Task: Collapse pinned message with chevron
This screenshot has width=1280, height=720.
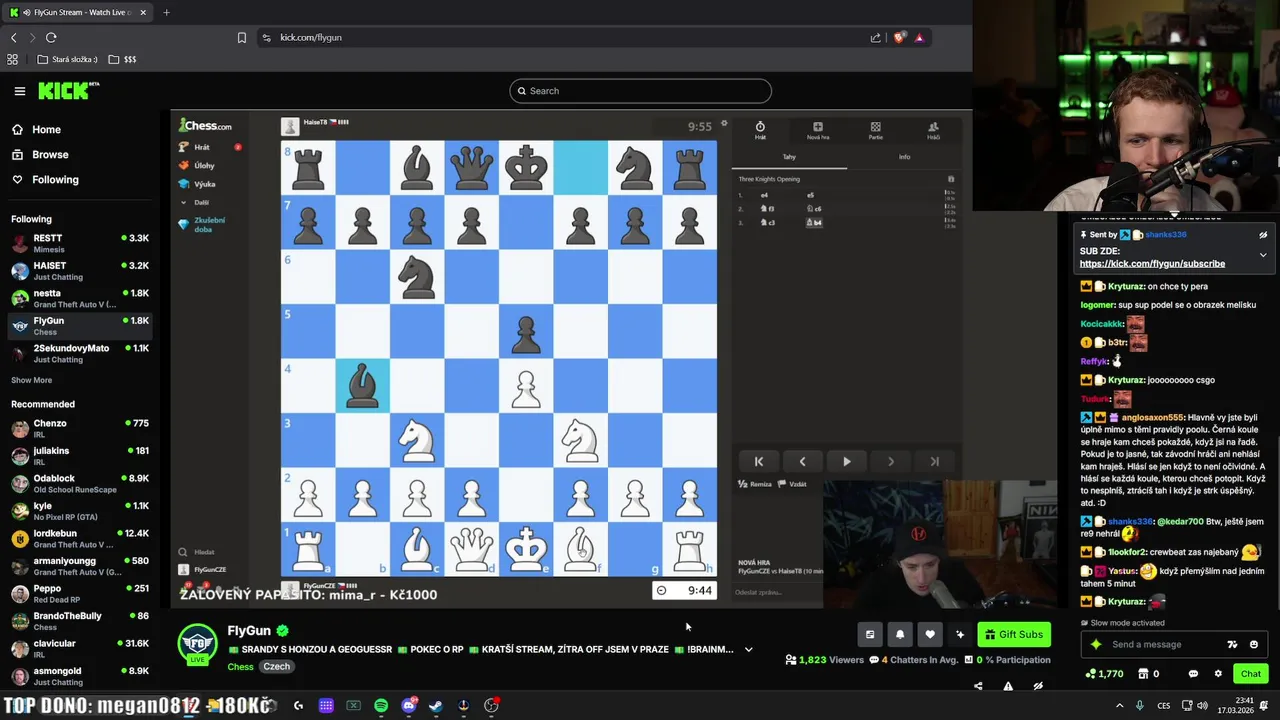Action: 1263,255
